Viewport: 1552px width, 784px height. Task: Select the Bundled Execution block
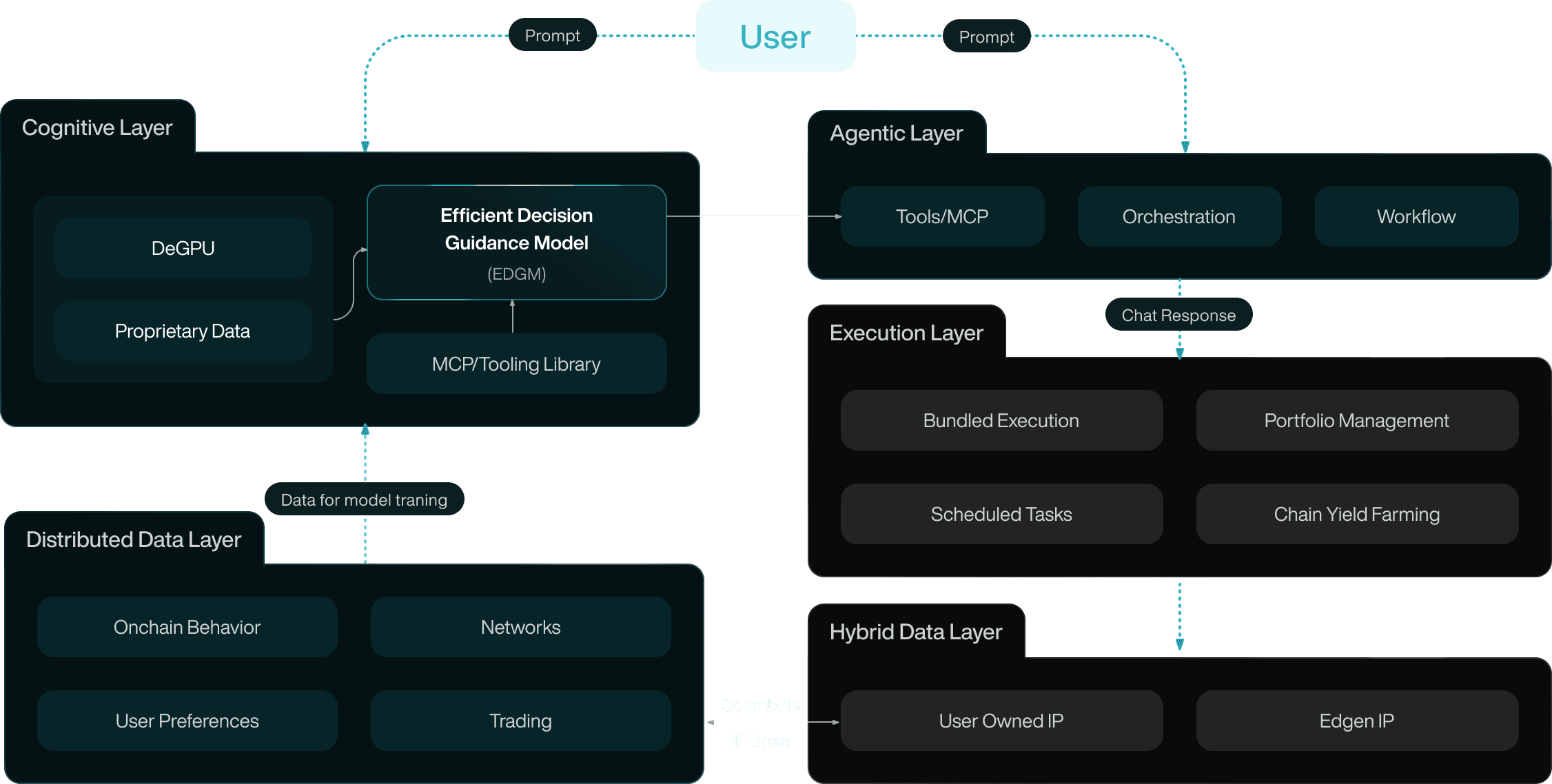click(1001, 420)
